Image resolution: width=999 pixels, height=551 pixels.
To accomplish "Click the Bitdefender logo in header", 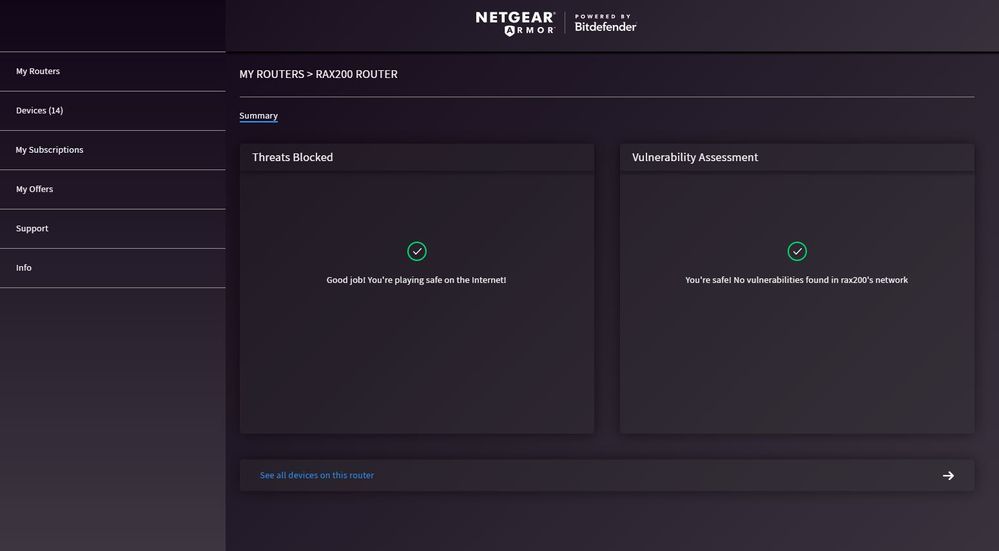I will tap(605, 27).
